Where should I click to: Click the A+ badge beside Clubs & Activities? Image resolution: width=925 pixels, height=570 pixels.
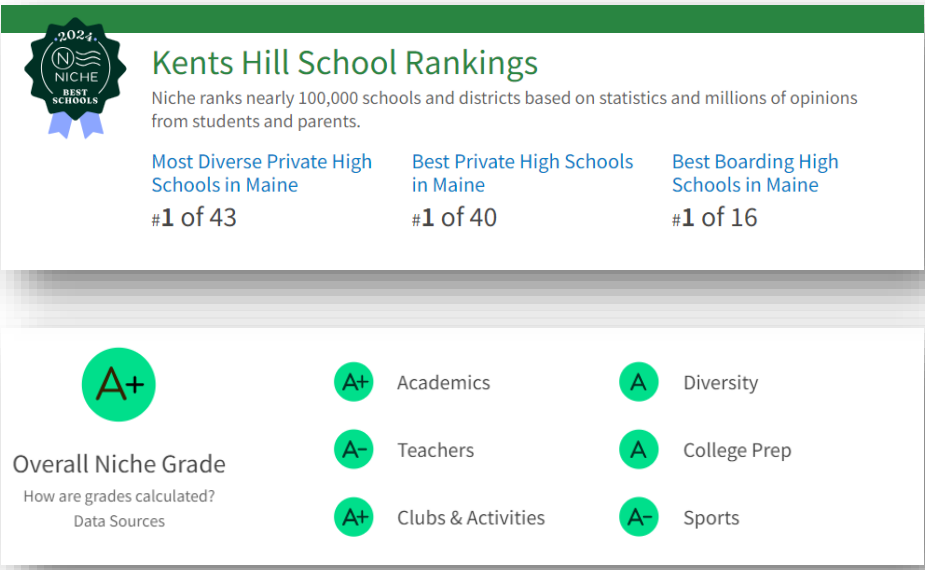pos(354,517)
